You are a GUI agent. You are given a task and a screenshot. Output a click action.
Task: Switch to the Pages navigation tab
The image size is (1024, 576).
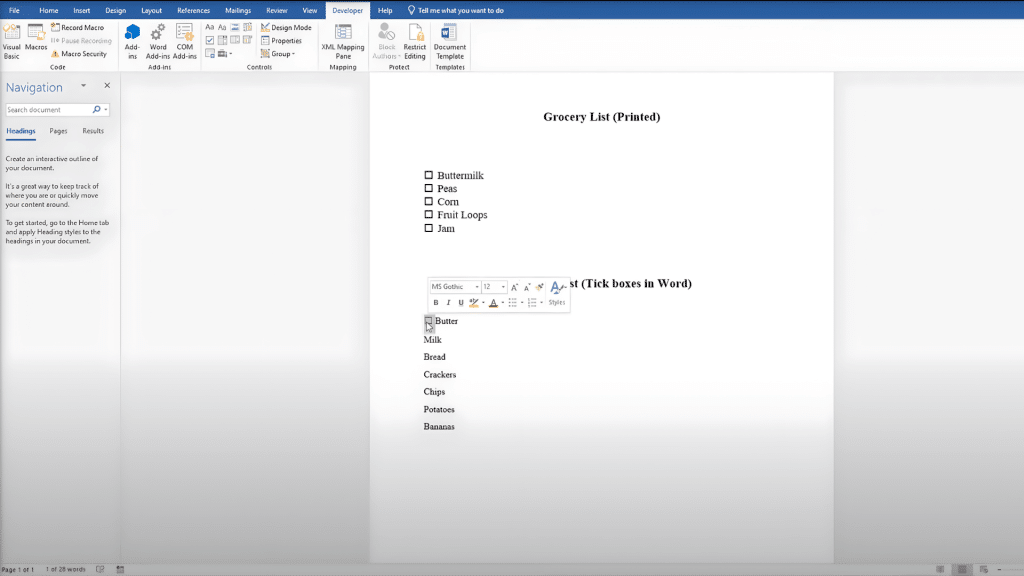(57, 130)
